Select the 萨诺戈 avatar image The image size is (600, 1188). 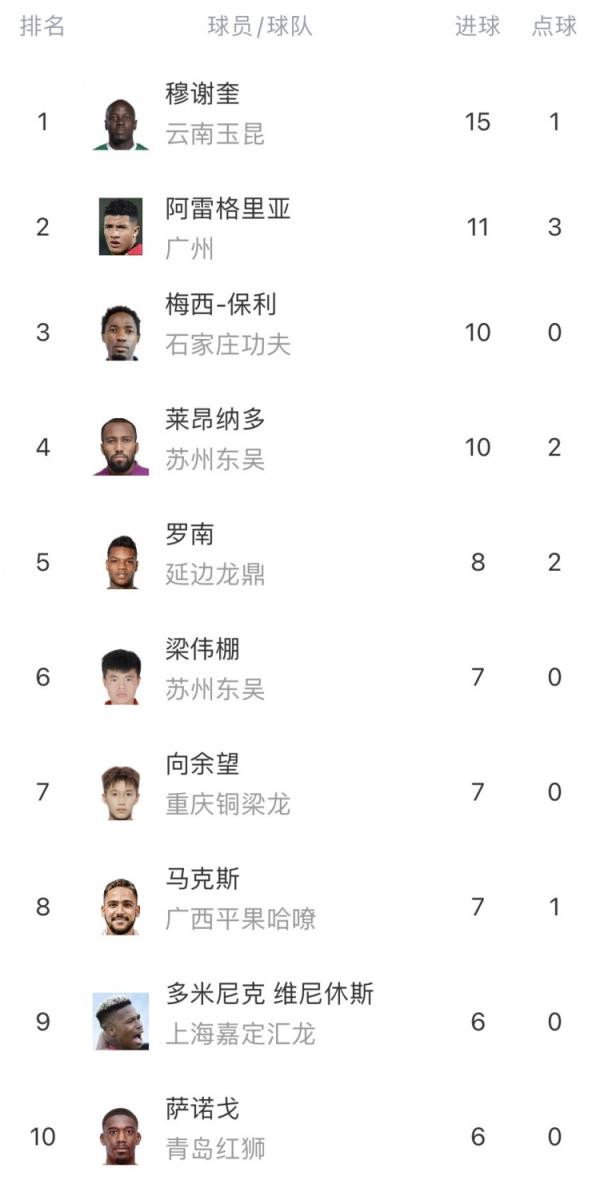[x=121, y=1137]
